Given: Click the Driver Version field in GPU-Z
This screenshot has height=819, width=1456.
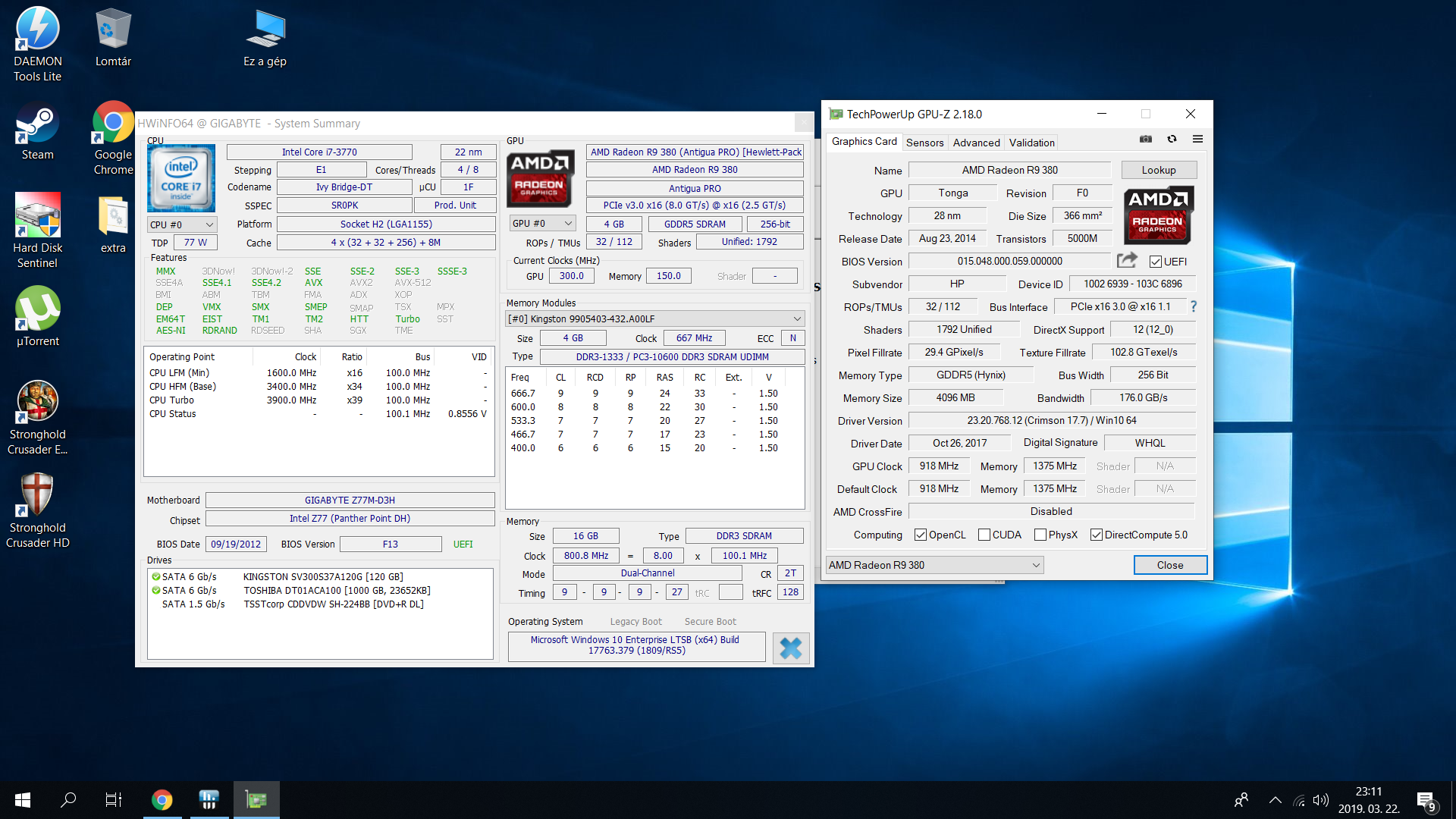Looking at the screenshot, I should click(1051, 420).
